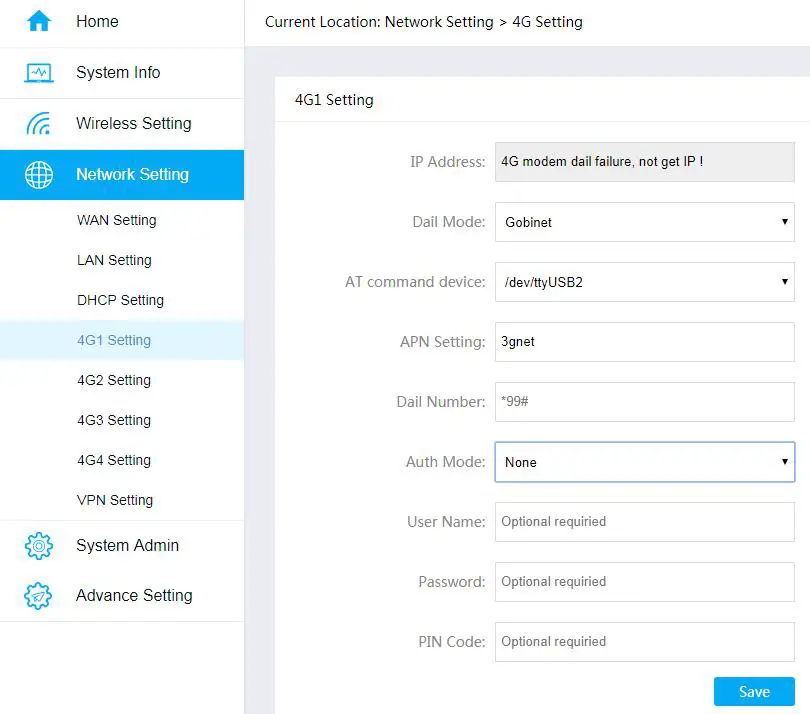810x714 pixels.
Task: Focus the User Name text field
Action: pyautogui.click(x=644, y=522)
